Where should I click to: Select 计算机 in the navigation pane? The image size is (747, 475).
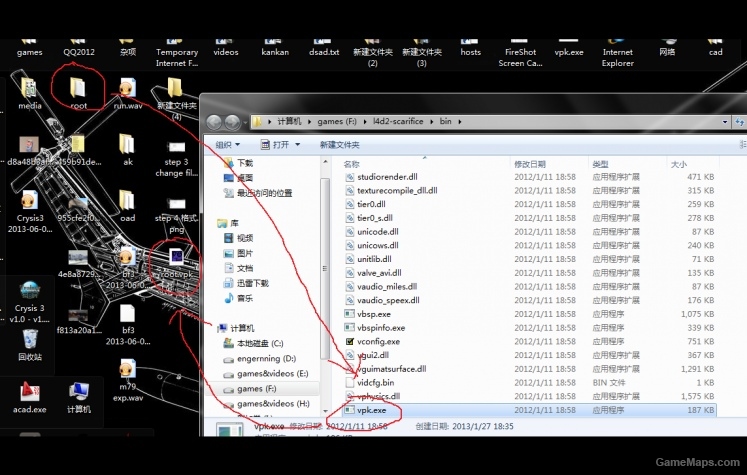(x=236, y=328)
